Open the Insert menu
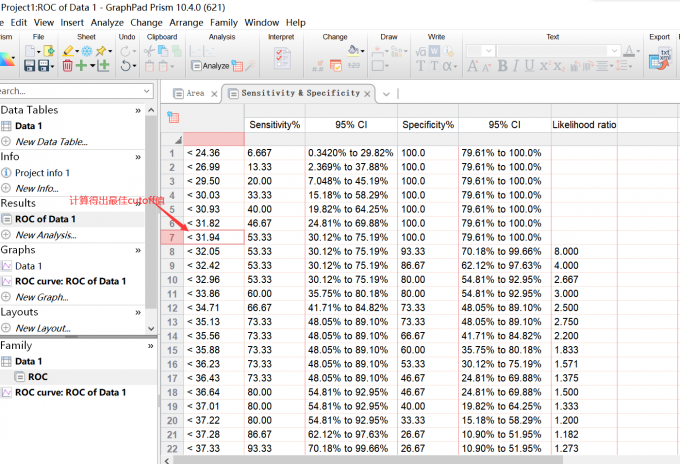 (x=72, y=23)
